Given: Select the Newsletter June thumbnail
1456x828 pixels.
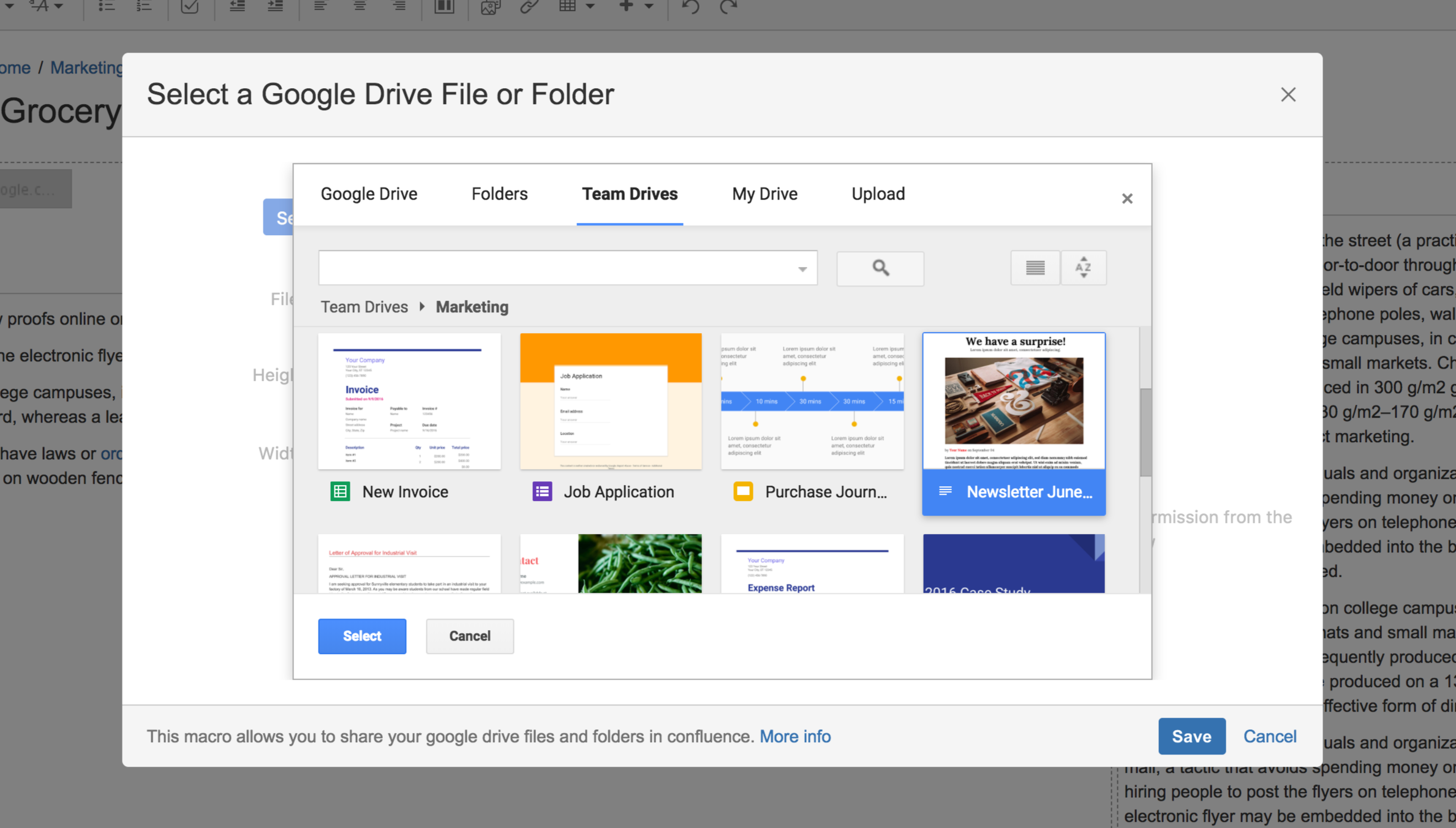Looking at the screenshot, I should [1014, 402].
